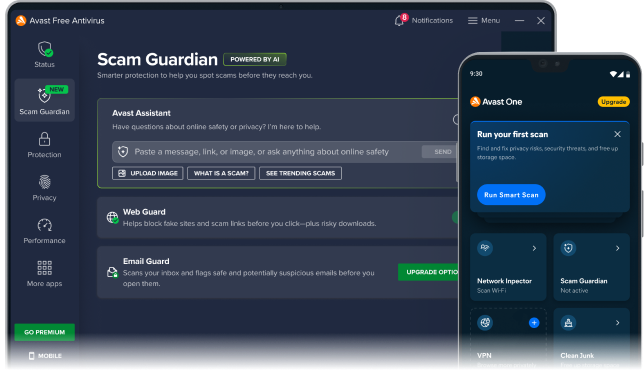Open the Status section in sidebar
The image size is (644, 370).
click(x=44, y=54)
